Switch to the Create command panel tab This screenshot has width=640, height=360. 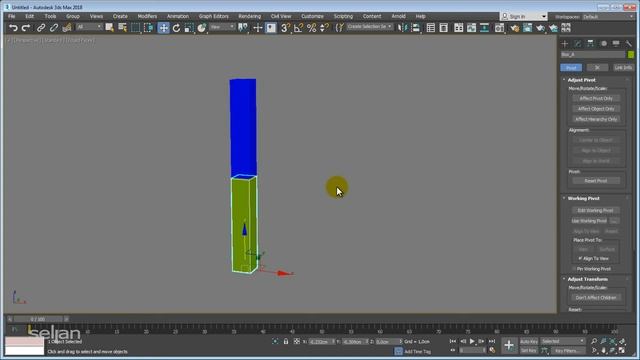(564, 44)
